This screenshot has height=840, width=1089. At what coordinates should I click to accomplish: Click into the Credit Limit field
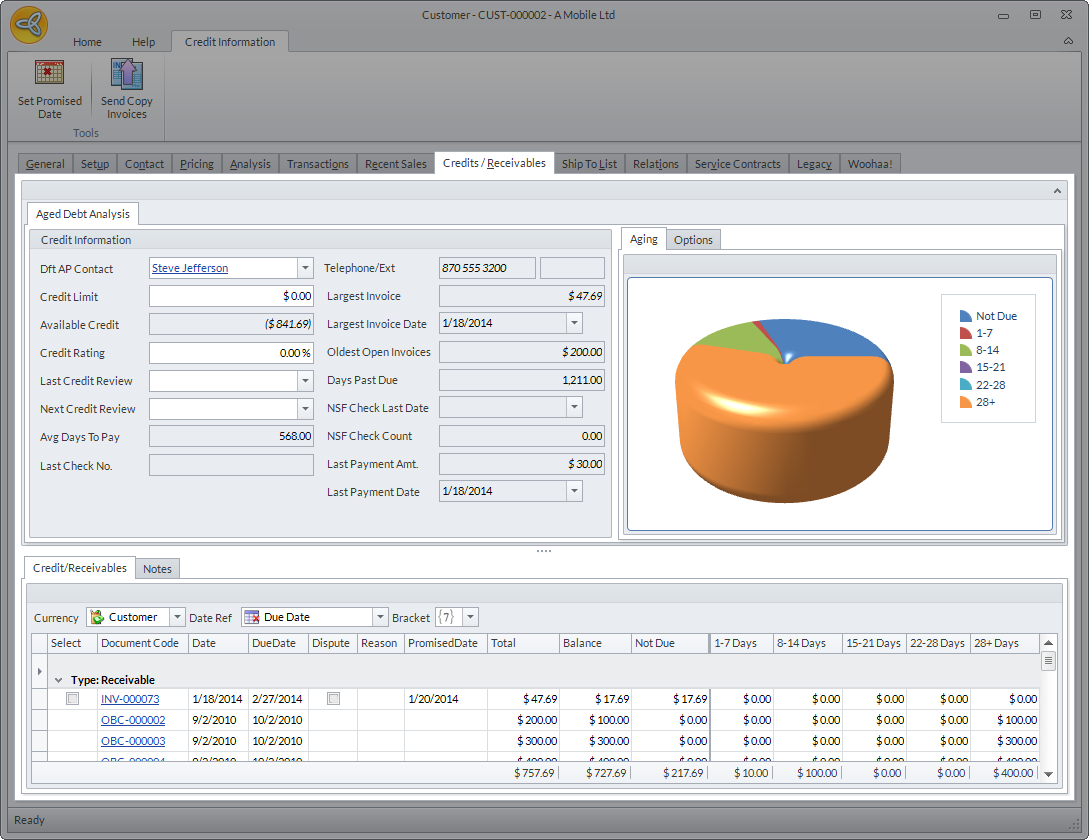(x=231, y=296)
